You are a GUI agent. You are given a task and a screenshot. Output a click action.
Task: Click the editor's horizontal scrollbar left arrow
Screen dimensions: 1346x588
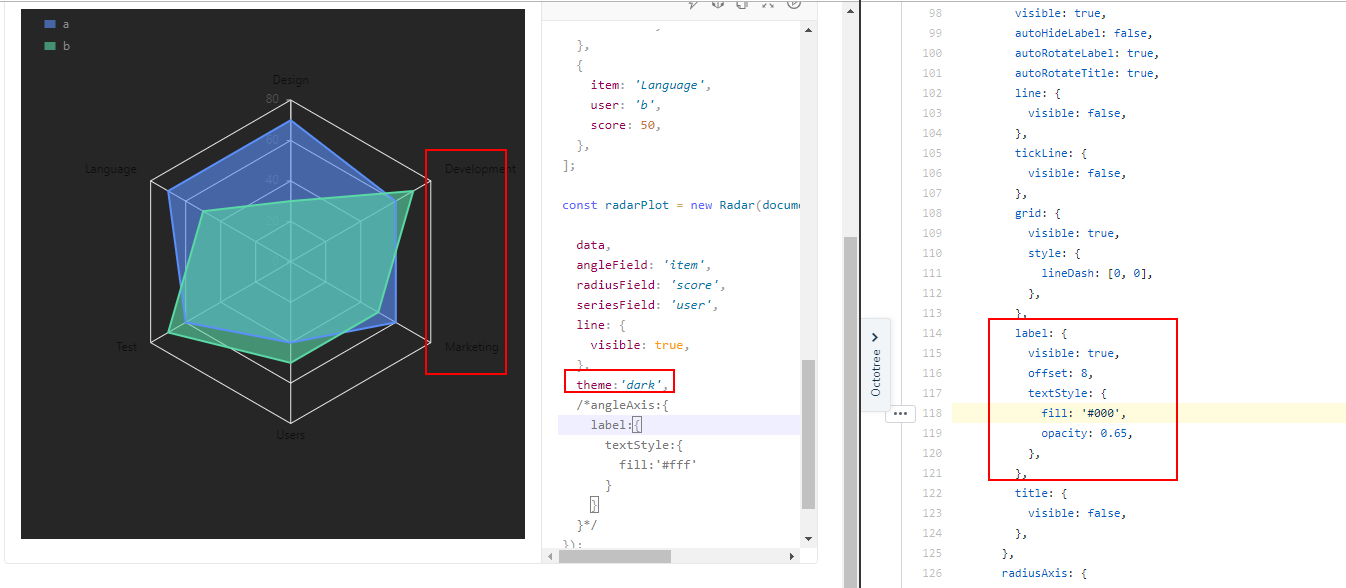coord(550,556)
